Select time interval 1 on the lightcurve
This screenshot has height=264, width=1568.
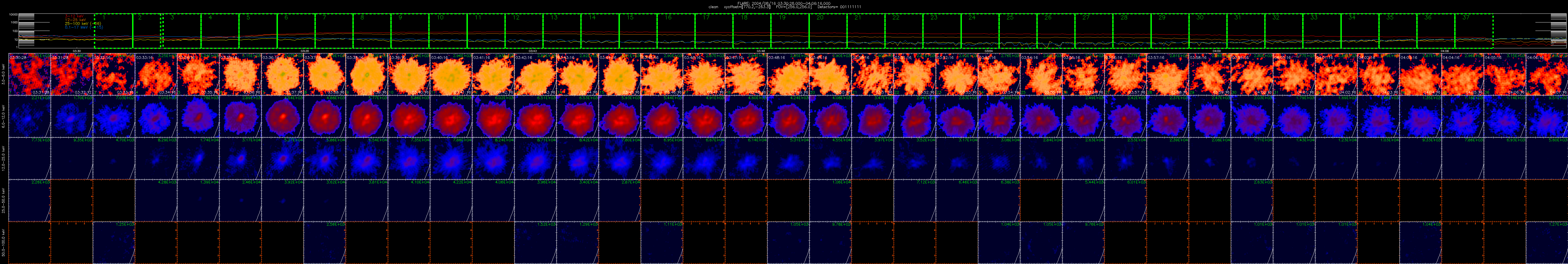click(x=113, y=31)
